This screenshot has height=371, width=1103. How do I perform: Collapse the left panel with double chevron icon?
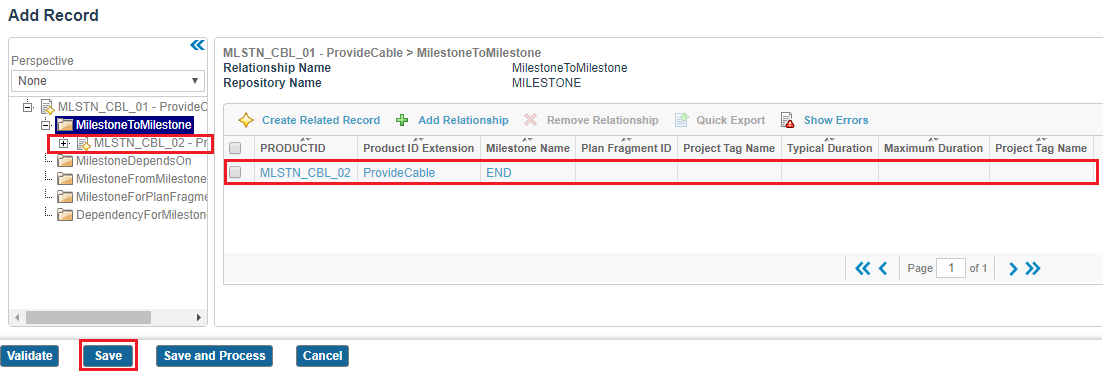pos(198,46)
